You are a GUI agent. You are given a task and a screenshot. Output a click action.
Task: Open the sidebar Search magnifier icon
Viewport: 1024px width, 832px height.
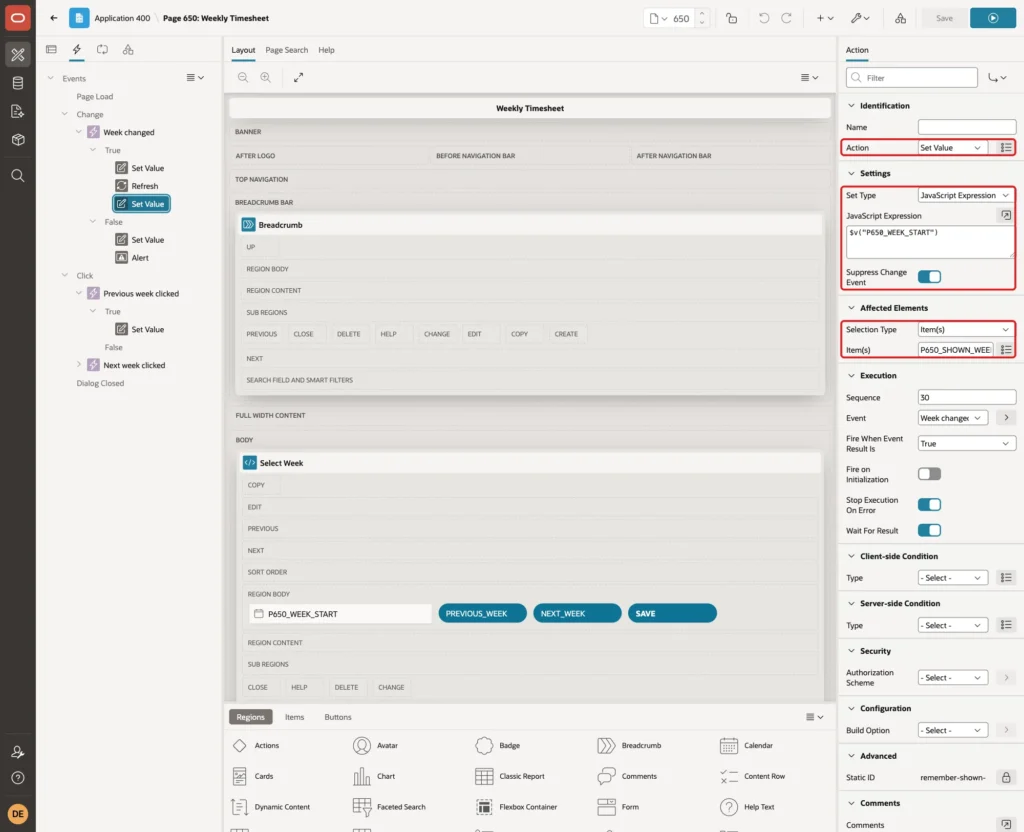(18, 176)
